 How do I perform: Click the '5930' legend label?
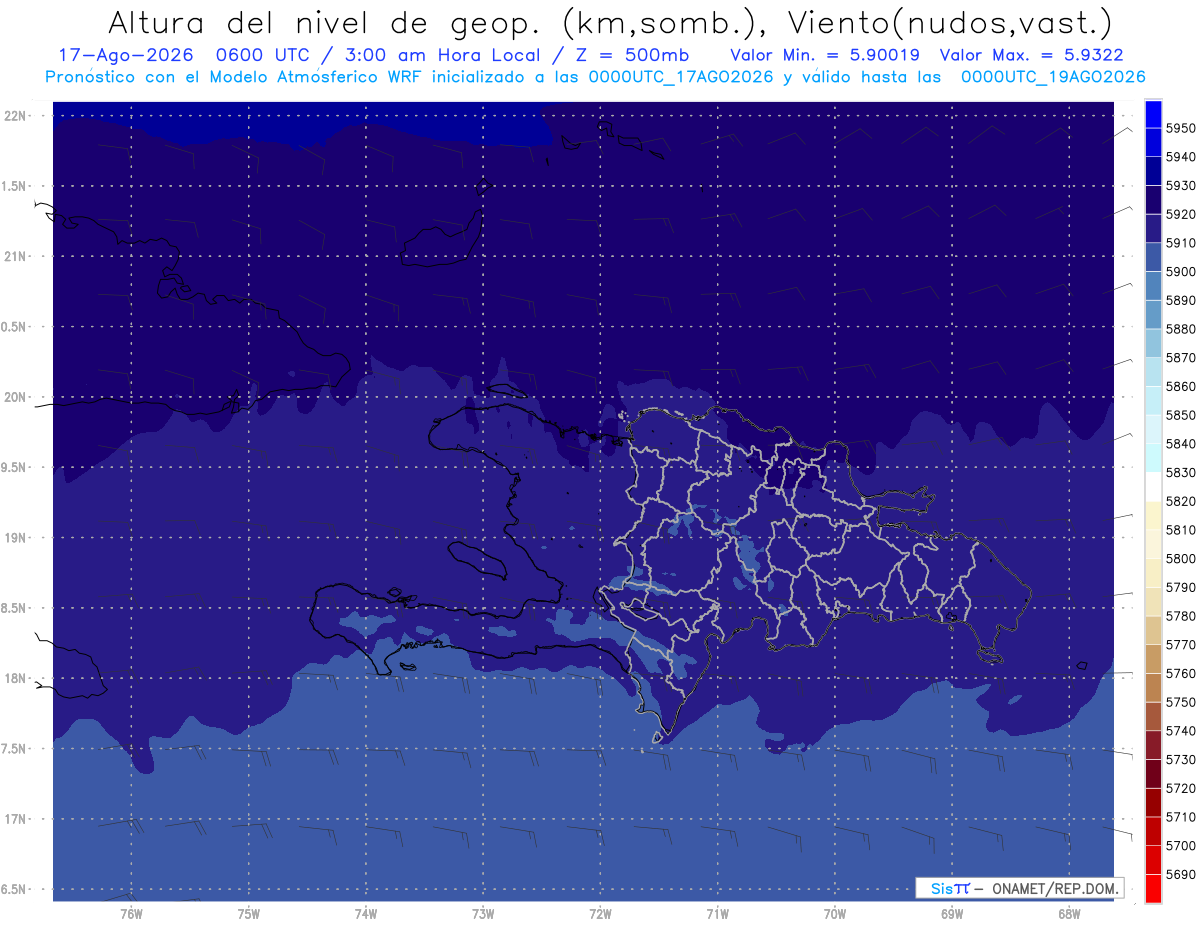click(x=1181, y=186)
